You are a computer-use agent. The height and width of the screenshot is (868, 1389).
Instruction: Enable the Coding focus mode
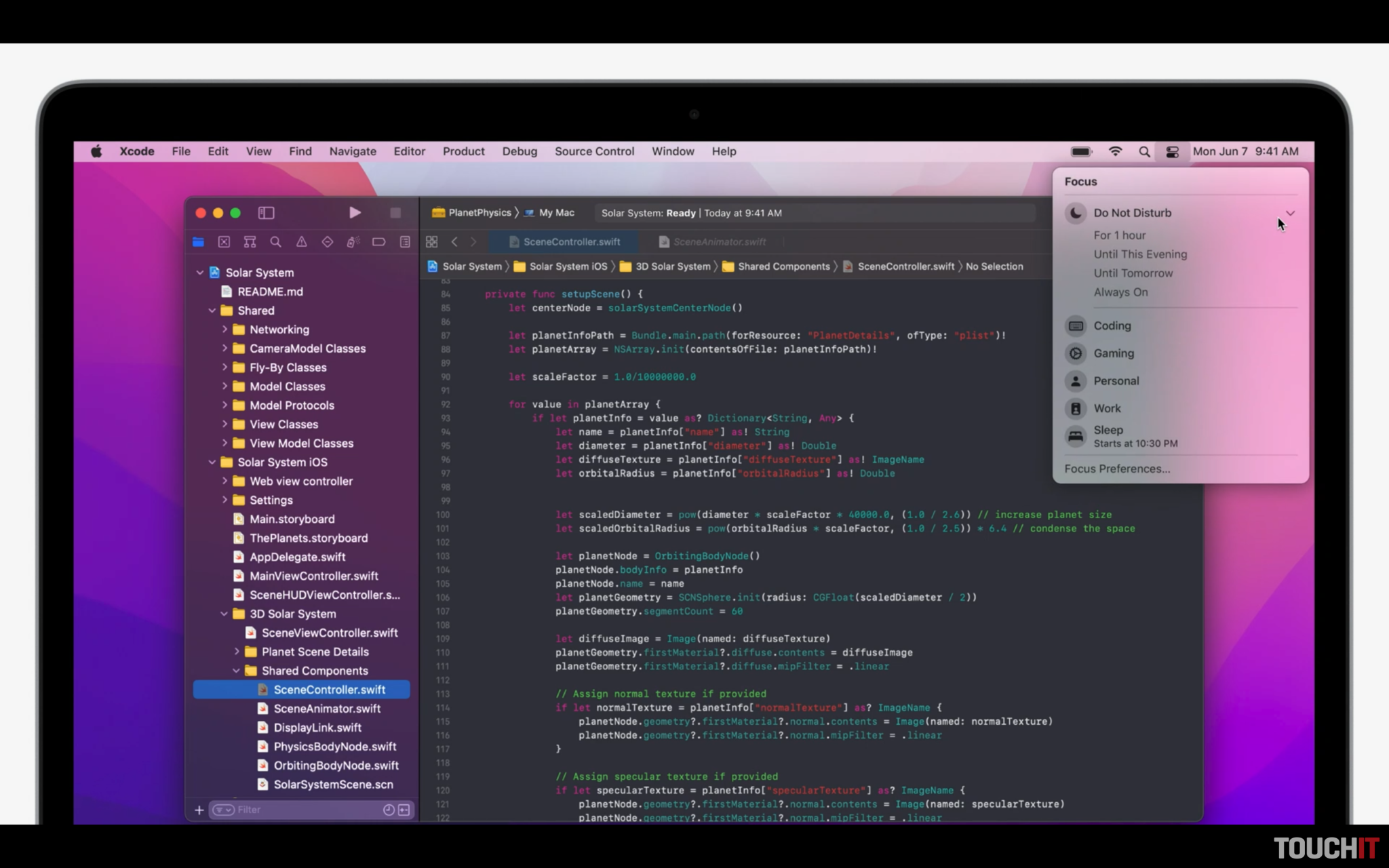(1112, 326)
